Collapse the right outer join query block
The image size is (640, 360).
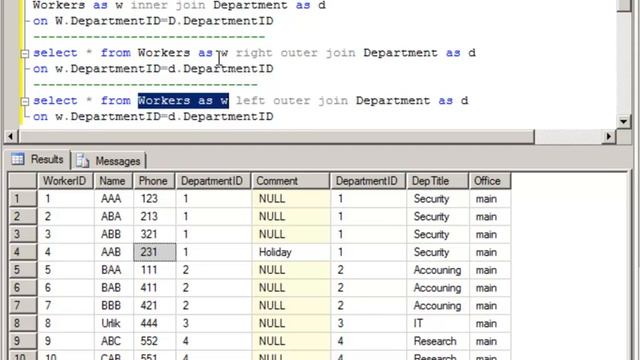24,53
